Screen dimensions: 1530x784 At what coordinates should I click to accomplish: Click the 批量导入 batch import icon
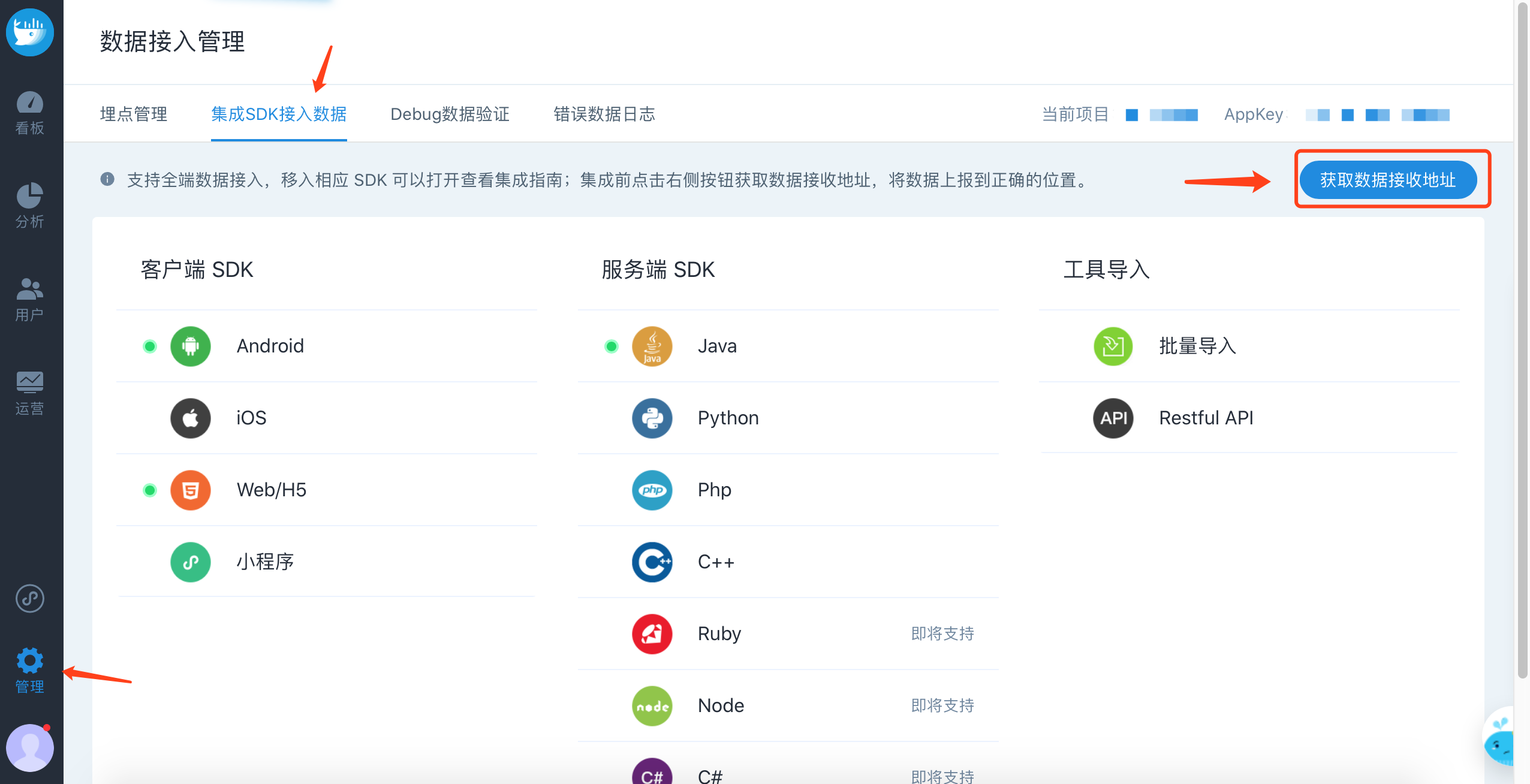(1113, 346)
